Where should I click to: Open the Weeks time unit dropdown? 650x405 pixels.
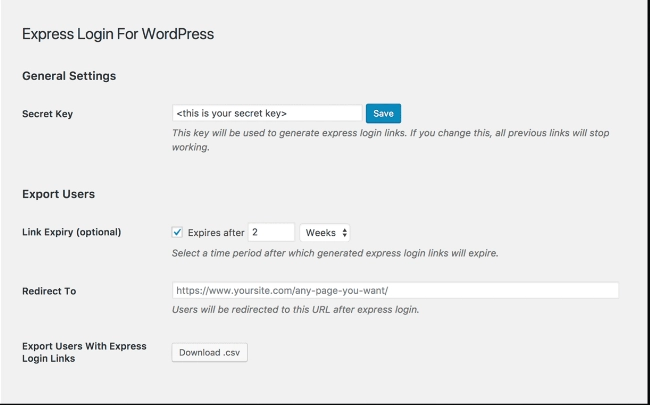click(325, 233)
